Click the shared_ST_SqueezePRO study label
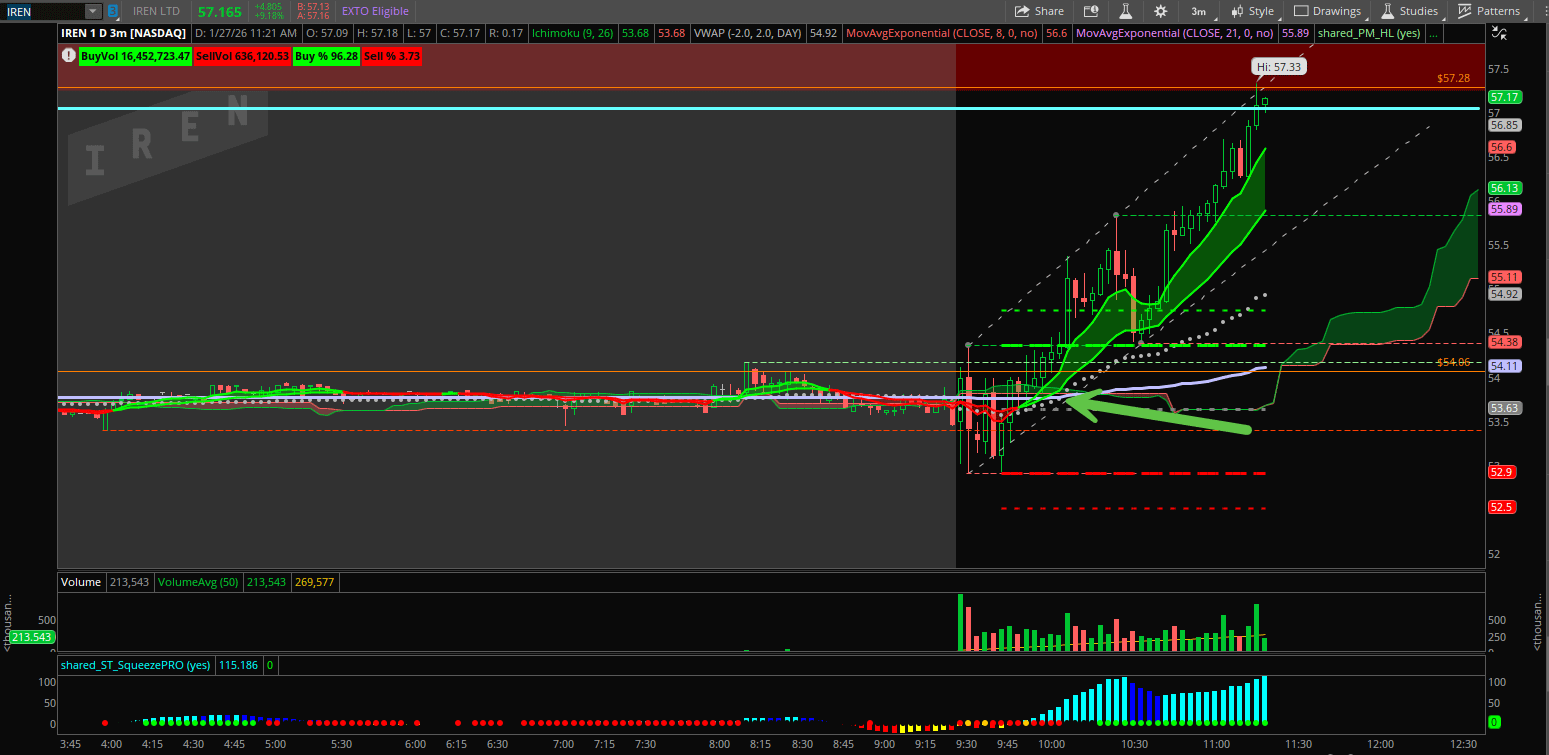 click(134, 665)
